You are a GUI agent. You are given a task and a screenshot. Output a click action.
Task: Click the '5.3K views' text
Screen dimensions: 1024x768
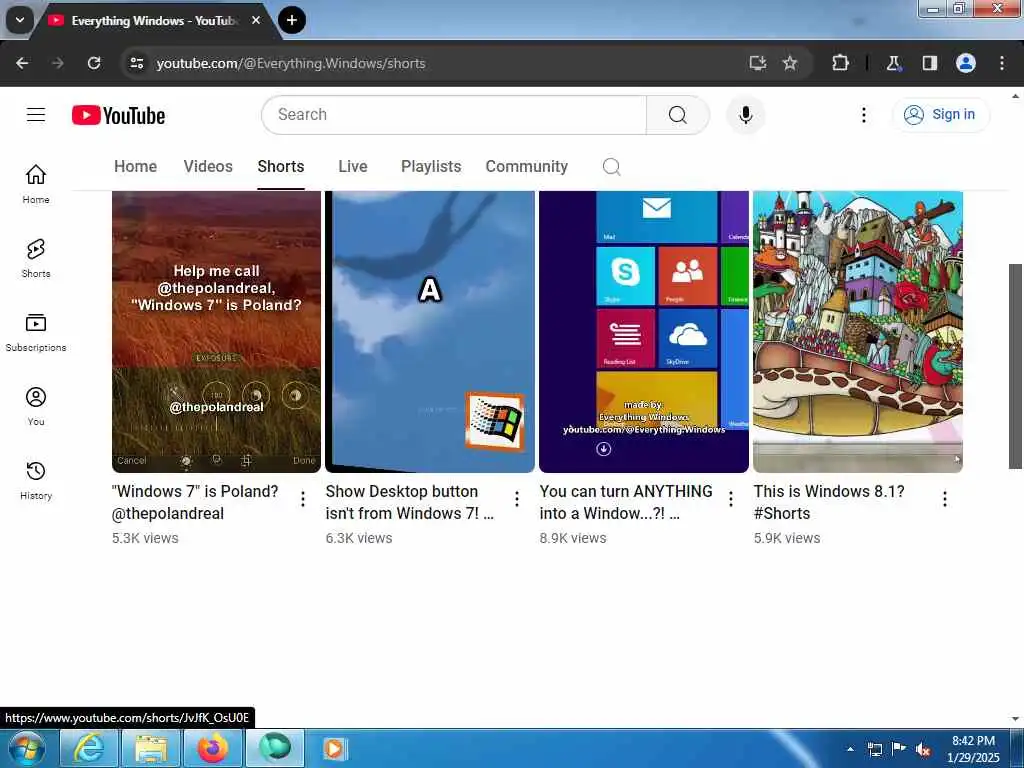pos(145,538)
